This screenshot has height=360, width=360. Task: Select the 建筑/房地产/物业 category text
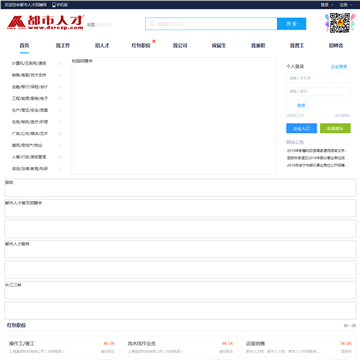27,145
